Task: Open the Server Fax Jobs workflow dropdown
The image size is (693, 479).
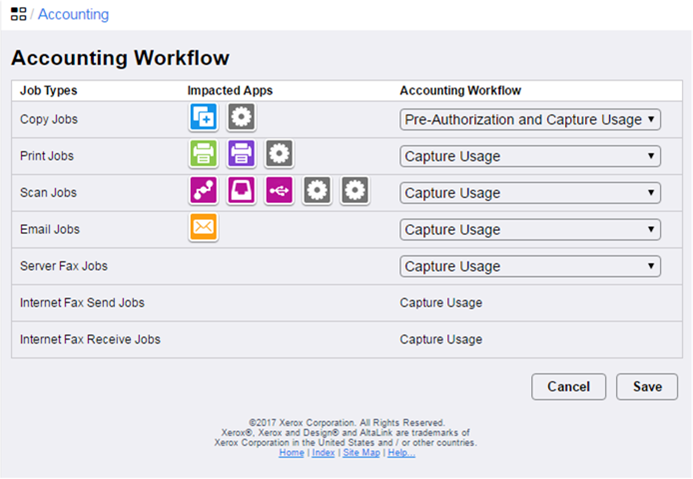Action: (x=530, y=266)
